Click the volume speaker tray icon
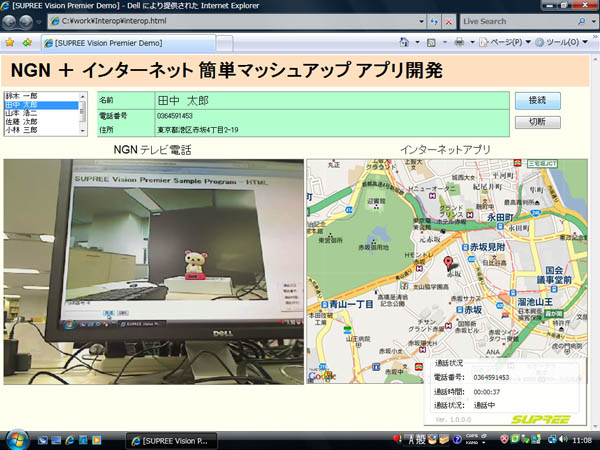The height and width of the screenshot is (450, 600). [563, 440]
